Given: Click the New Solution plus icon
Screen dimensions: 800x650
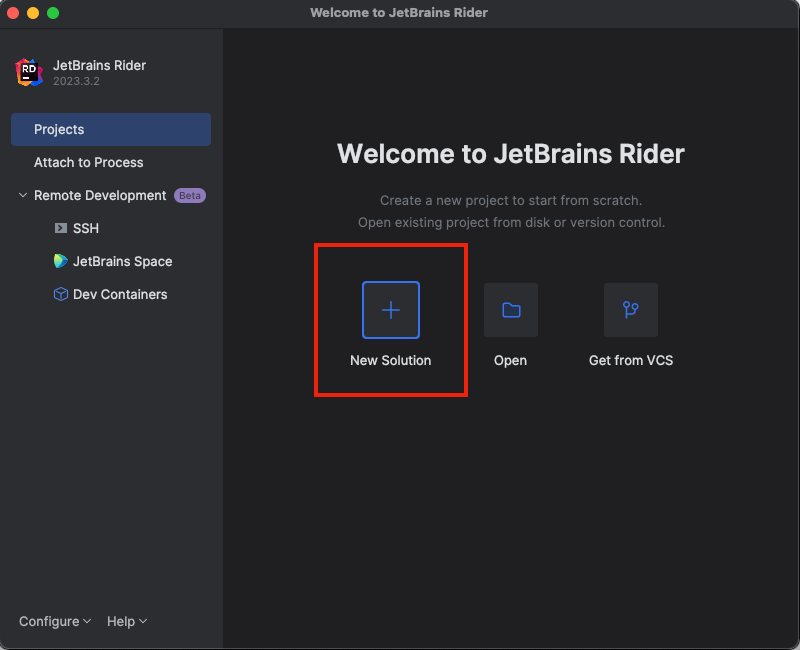Looking at the screenshot, I should tap(391, 310).
